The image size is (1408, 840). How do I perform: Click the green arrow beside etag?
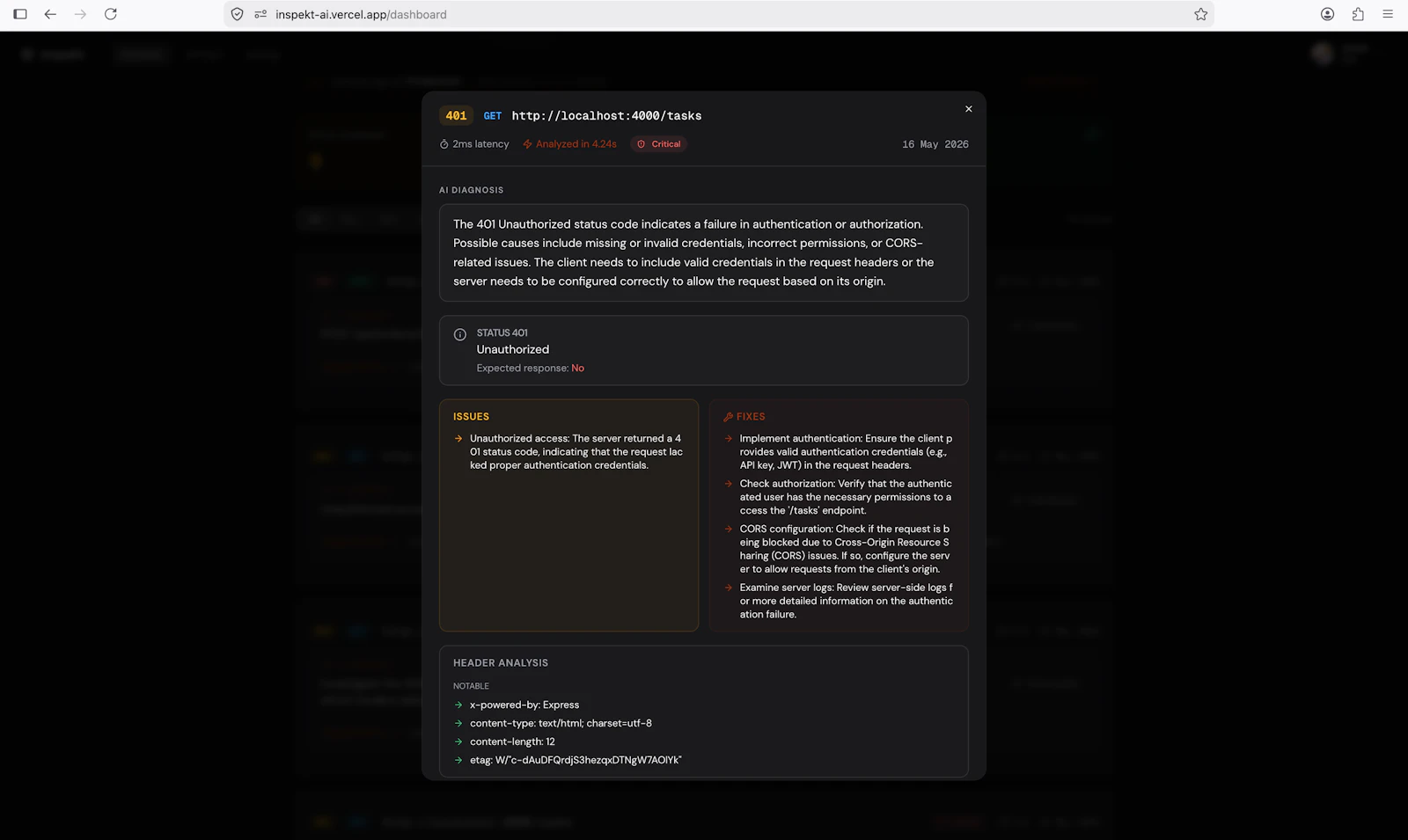coord(458,761)
